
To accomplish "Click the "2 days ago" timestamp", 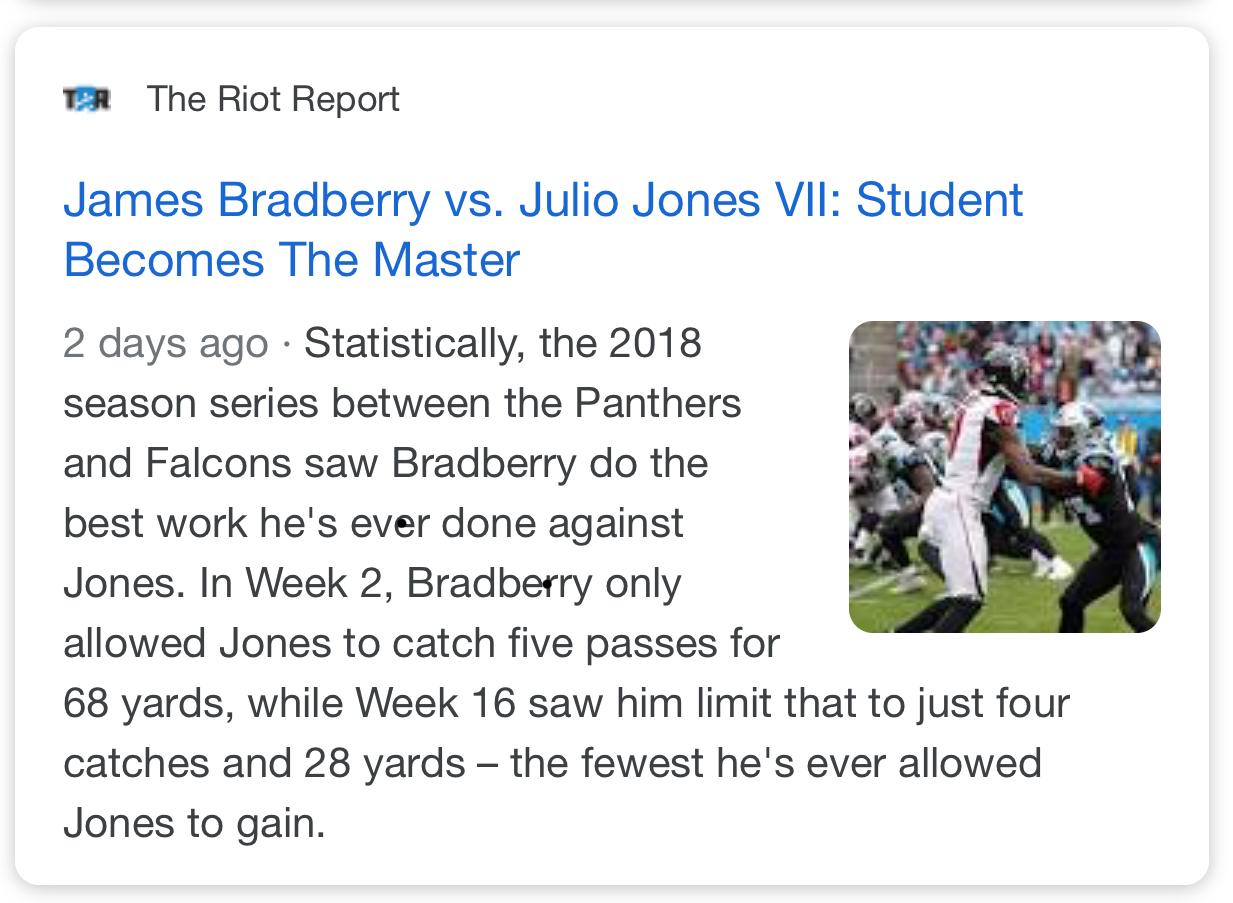I will click(165, 343).
